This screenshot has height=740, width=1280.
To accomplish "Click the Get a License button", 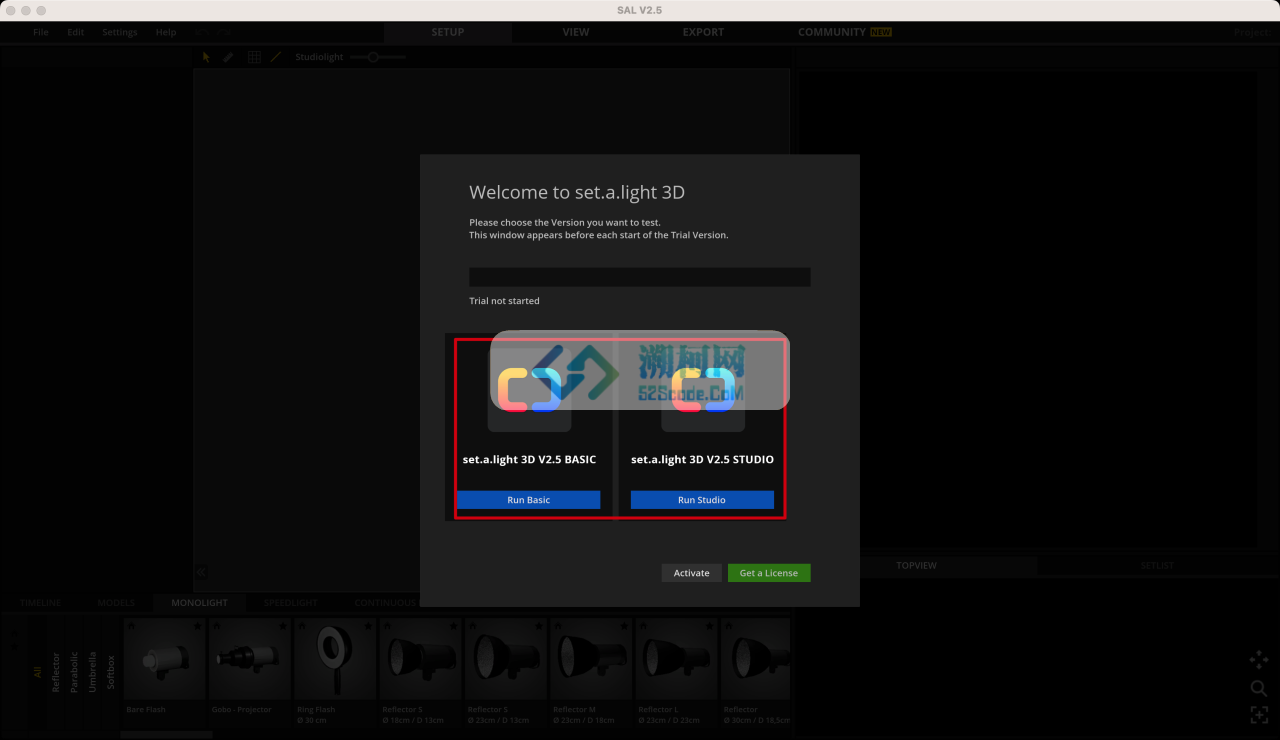I will tap(769, 573).
